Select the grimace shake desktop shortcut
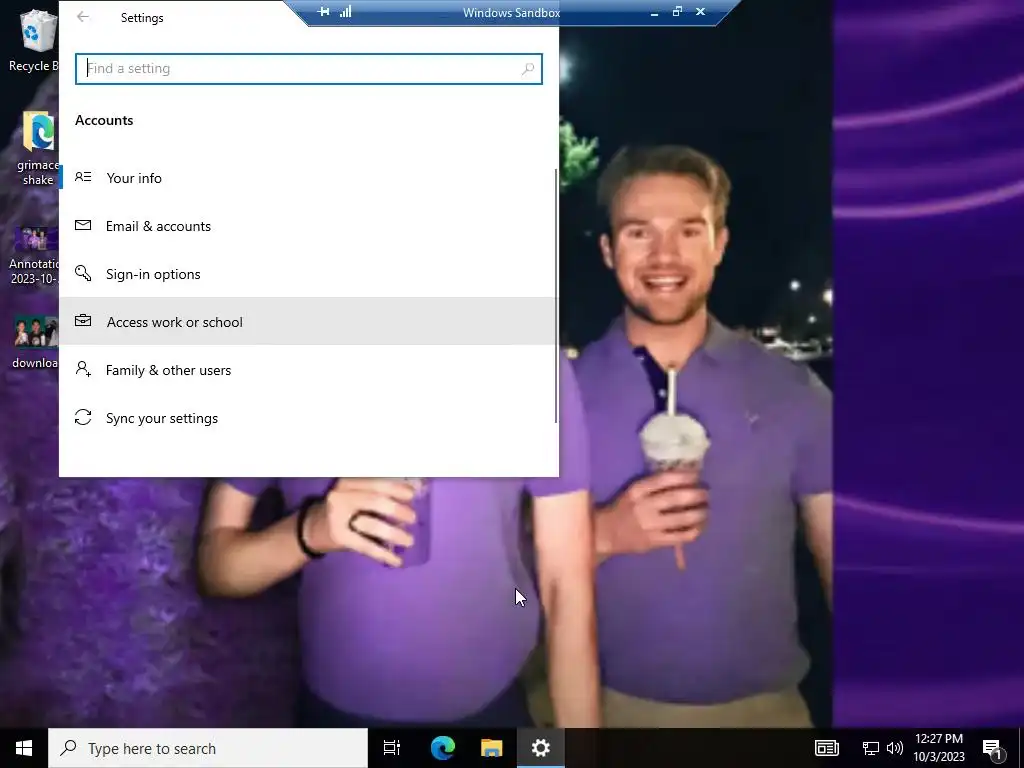The width and height of the screenshot is (1024, 768). [37, 148]
